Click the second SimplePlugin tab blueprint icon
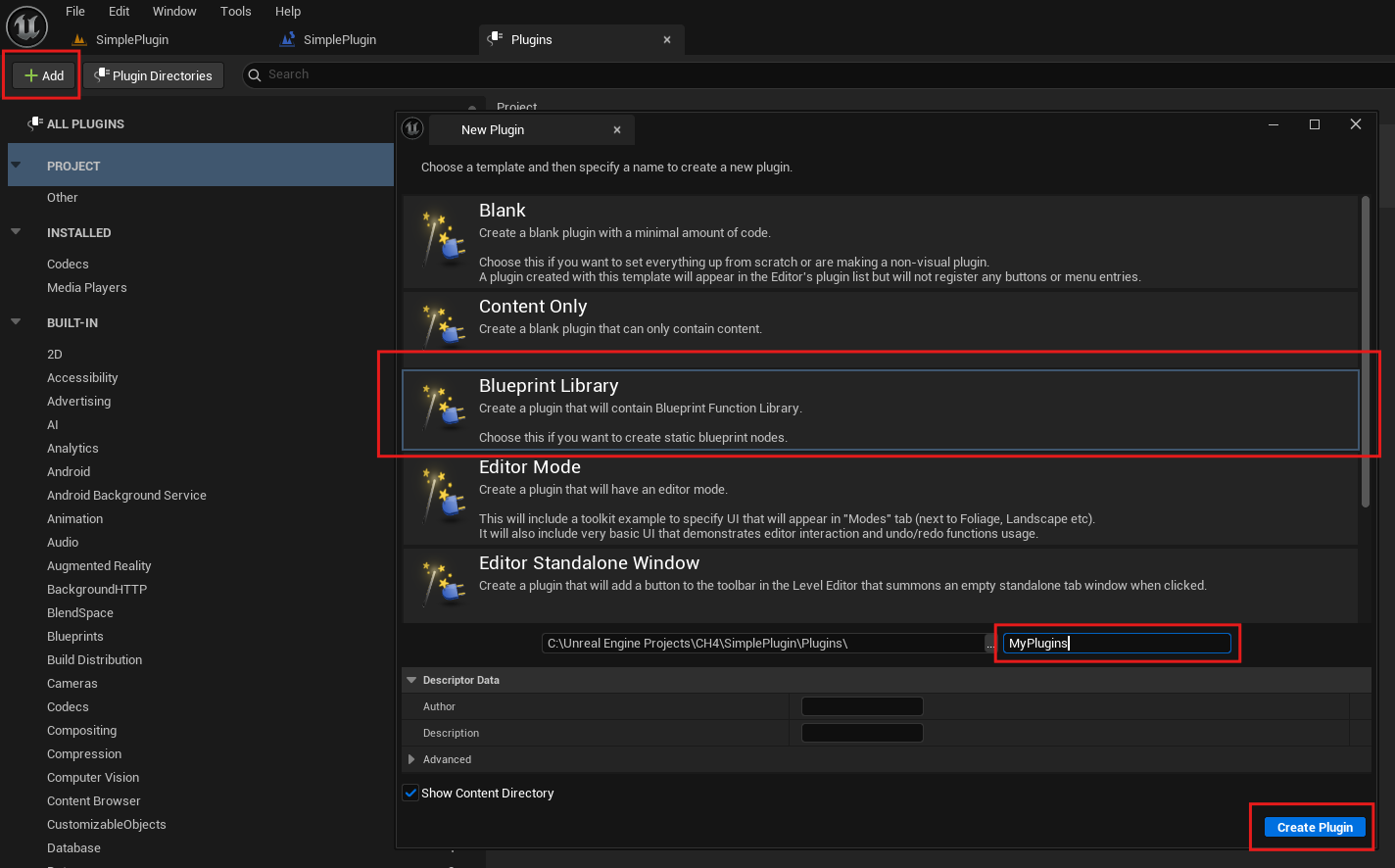This screenshot has width=1395, height=868. coord(287,39)
